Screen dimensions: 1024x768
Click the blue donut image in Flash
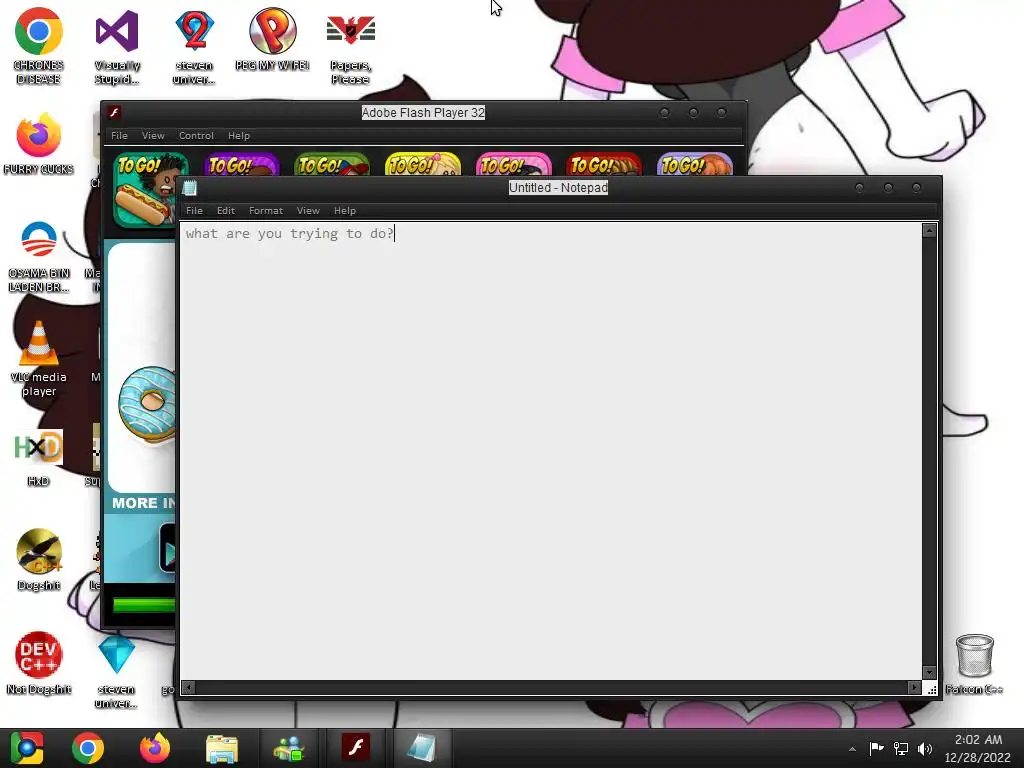[x=148, y=404]
